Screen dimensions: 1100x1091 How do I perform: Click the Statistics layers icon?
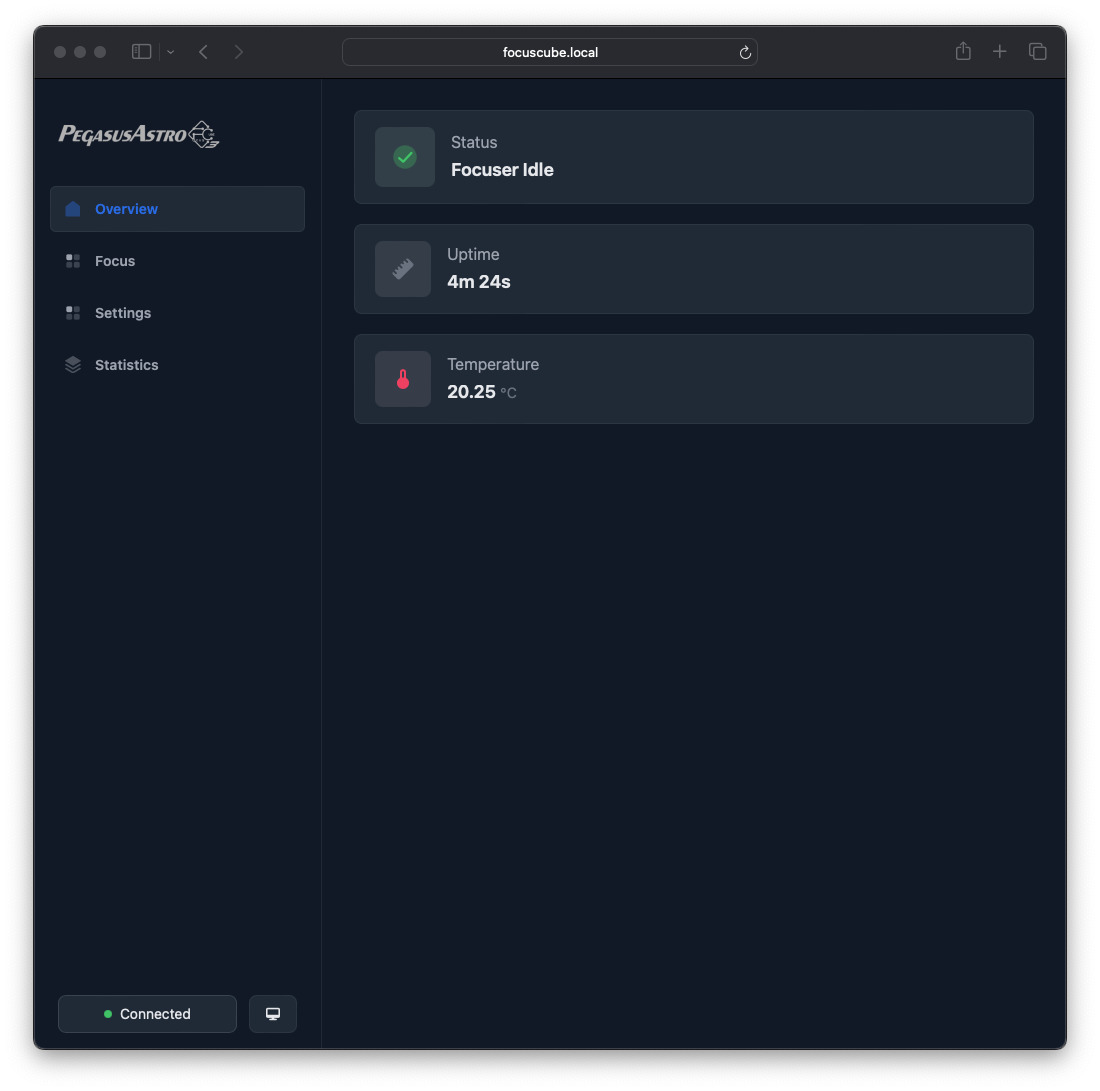(x=73, y=365)
